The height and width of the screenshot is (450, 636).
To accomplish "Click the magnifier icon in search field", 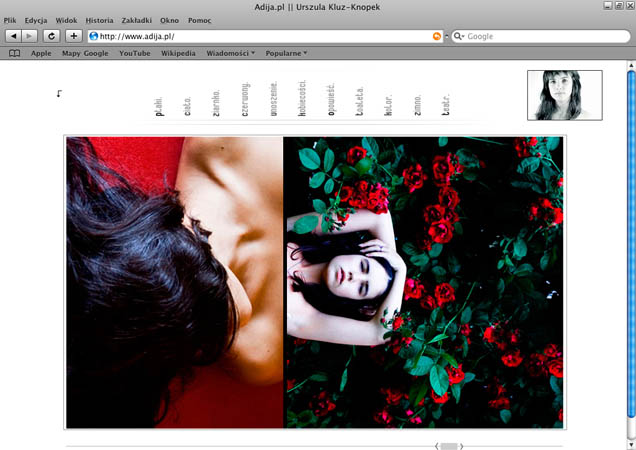I will pyautogui.click(x=460, y=36).
